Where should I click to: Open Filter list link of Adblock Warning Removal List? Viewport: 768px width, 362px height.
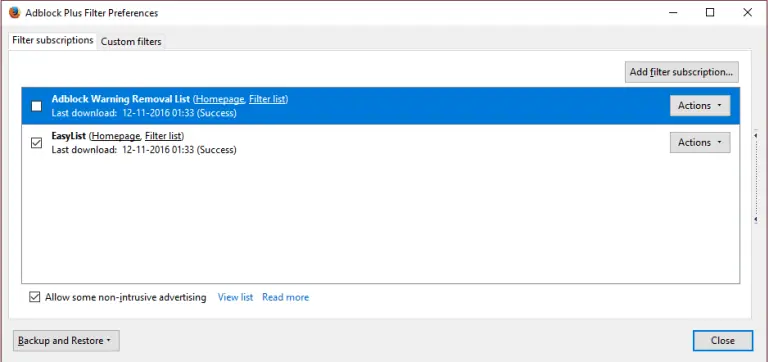click(267, 99)
